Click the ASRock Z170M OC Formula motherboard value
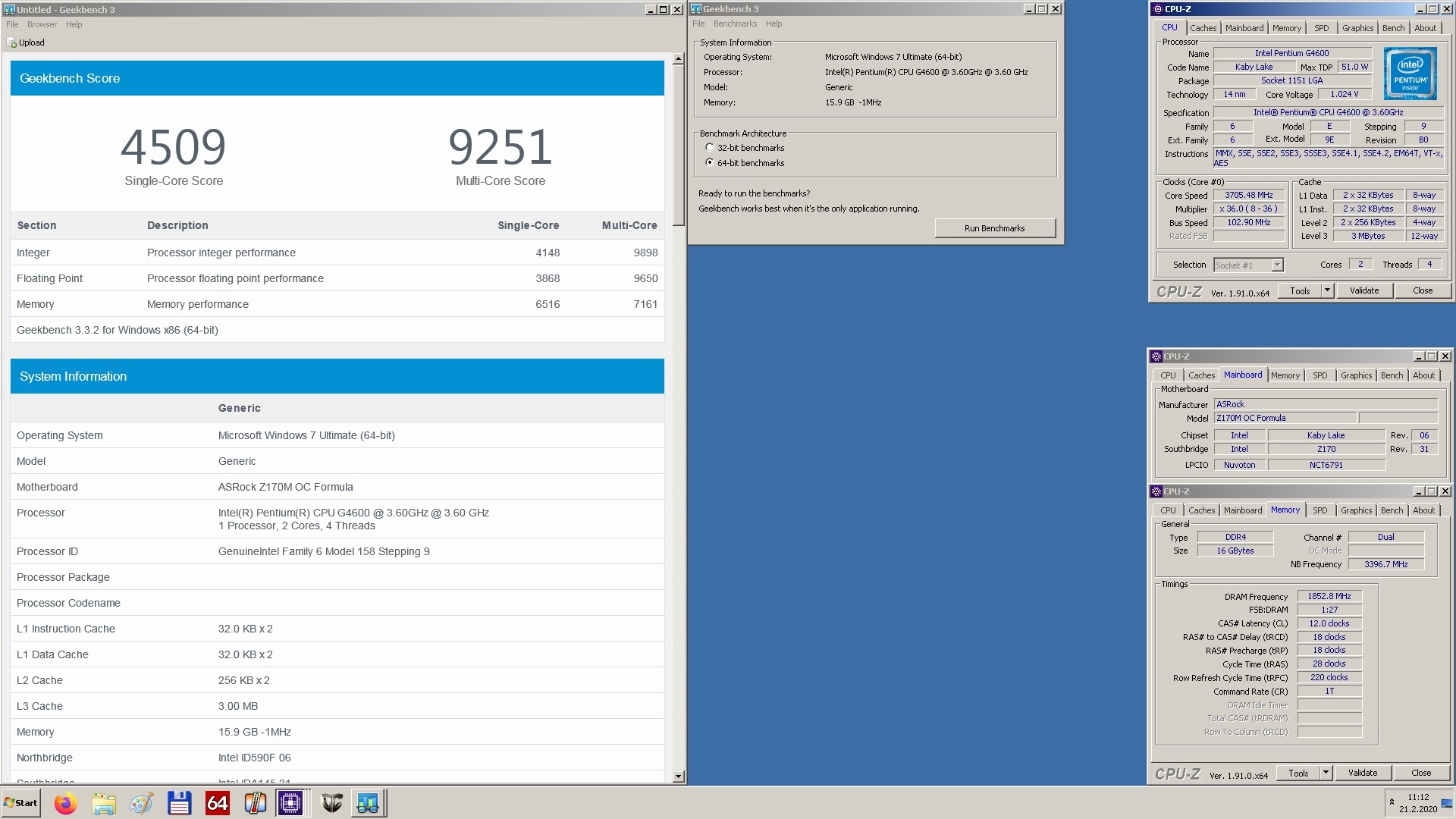1456x819 pixels. [x=286, y=487]
